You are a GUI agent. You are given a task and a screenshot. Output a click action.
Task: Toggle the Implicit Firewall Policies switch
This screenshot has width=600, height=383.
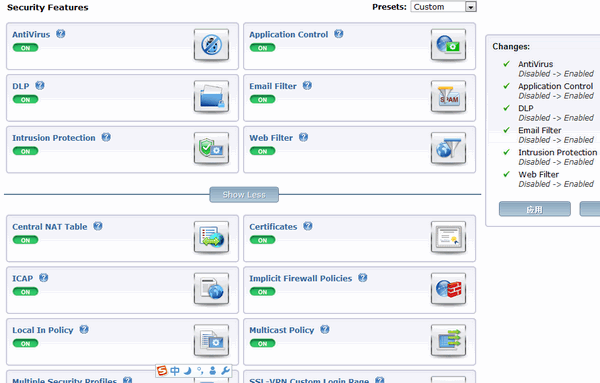(x=262, y=292)
